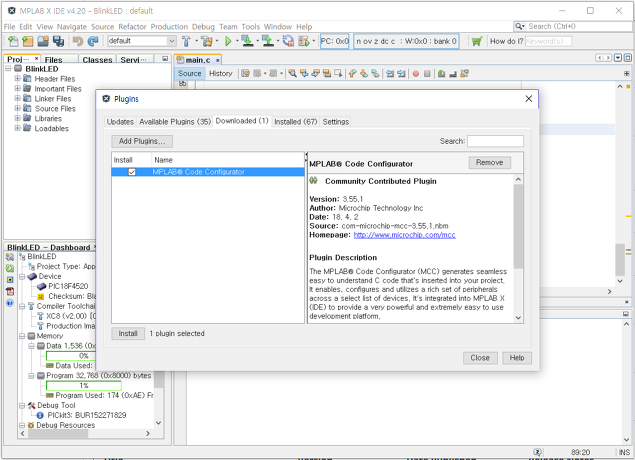Screen dimensions: 635x460
Task: Click the How do I keyword field
Action: tap(548, 41)
